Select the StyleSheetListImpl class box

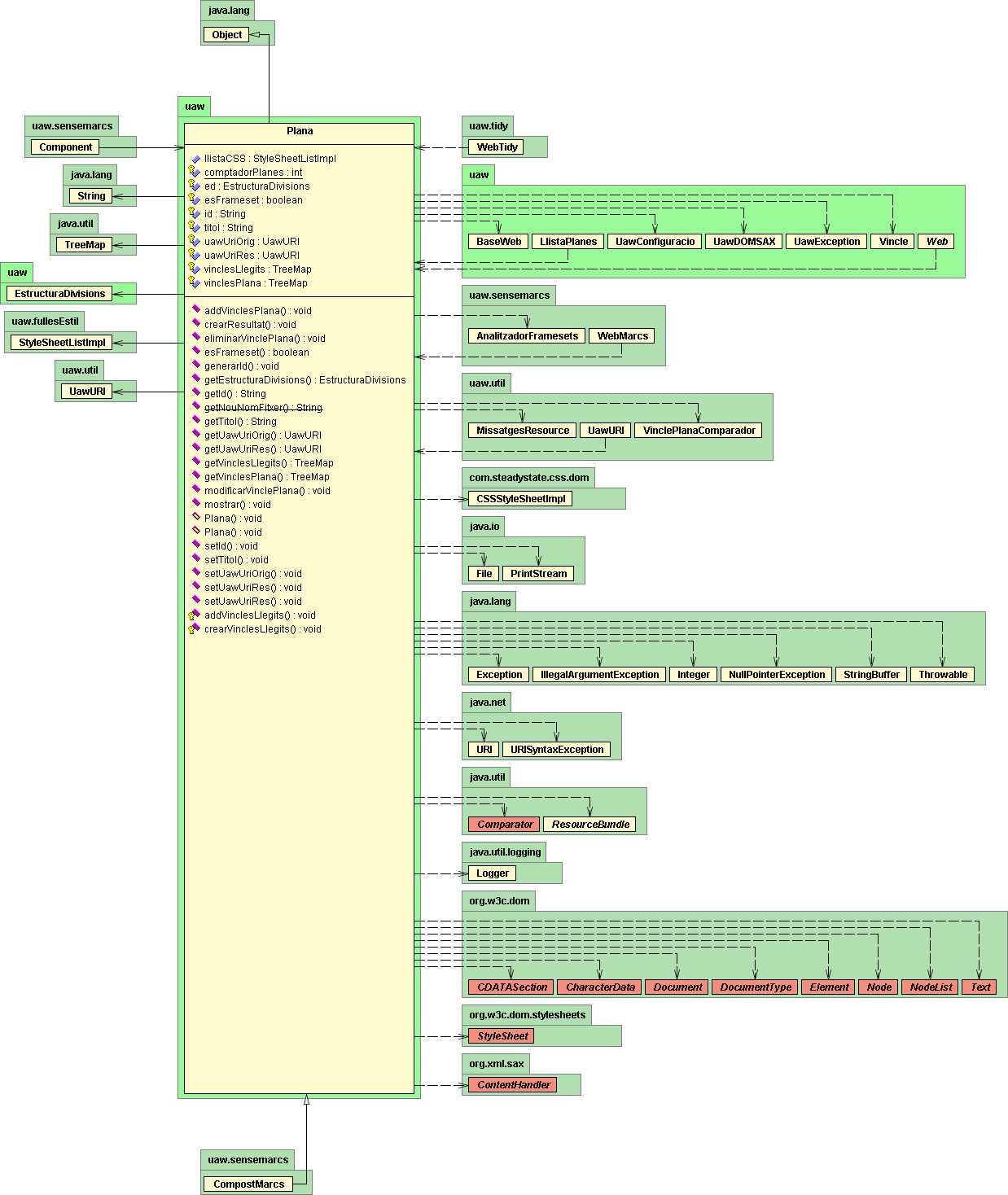click(62, 343)
